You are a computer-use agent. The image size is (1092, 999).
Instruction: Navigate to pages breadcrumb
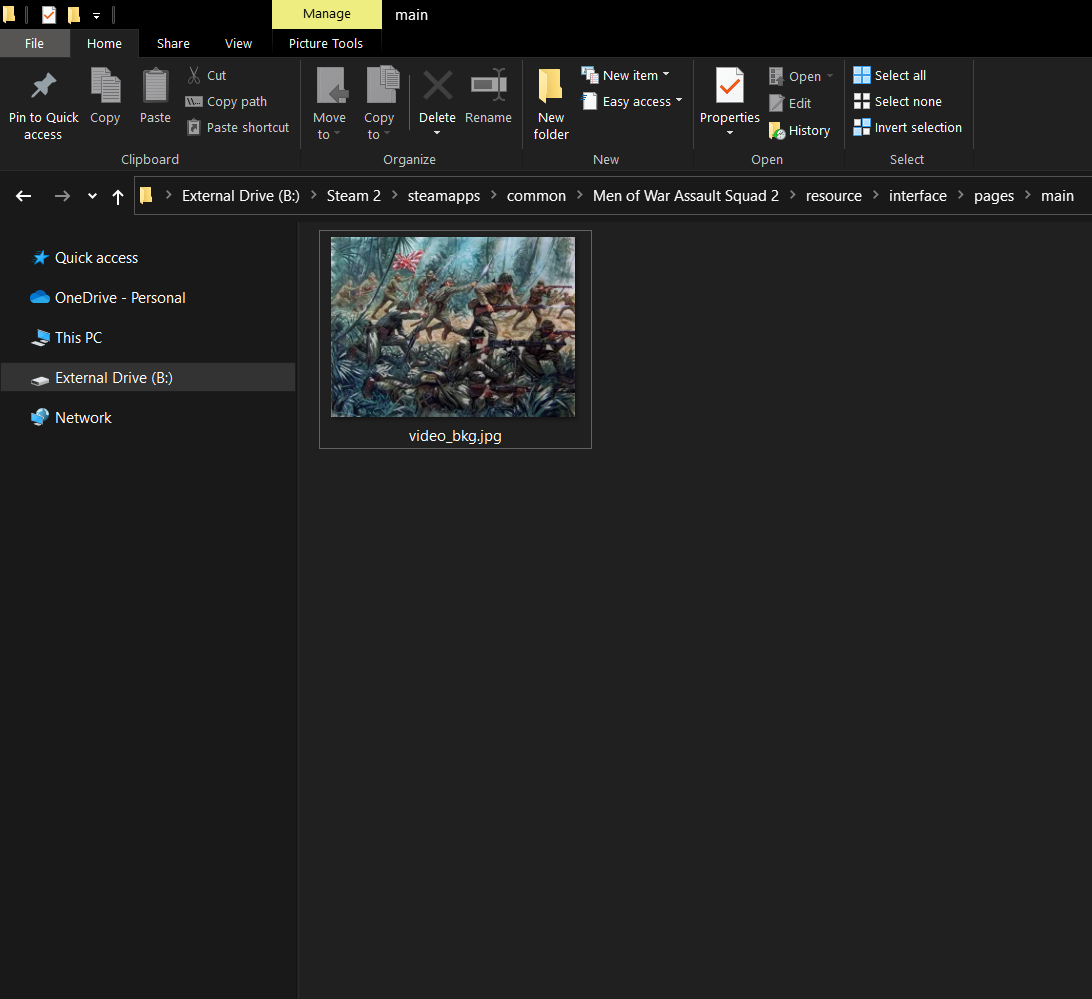(x=994, y=196)
